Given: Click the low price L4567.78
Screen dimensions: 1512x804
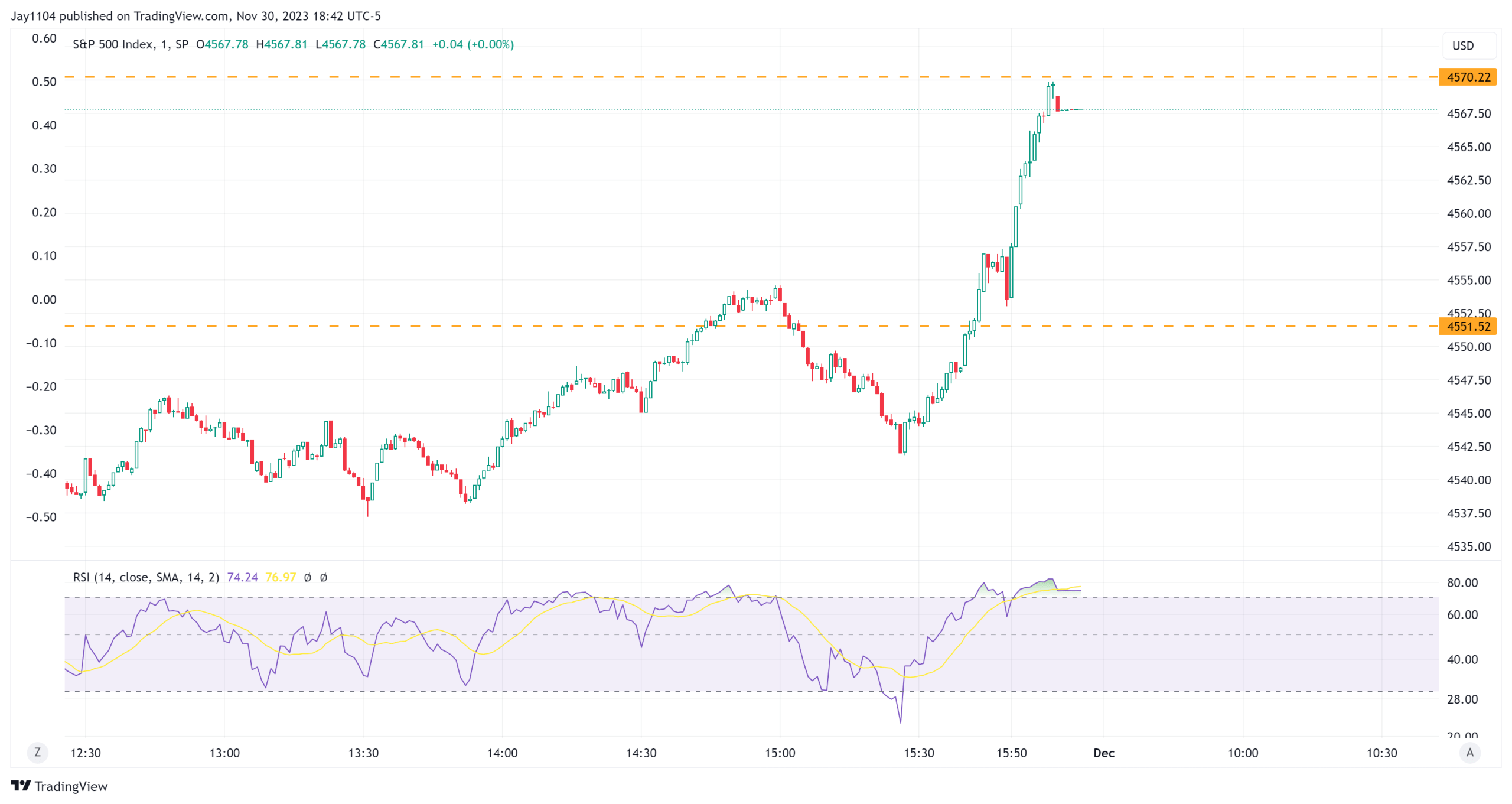Looking at the screenshot, I should (x=341, y=44).
